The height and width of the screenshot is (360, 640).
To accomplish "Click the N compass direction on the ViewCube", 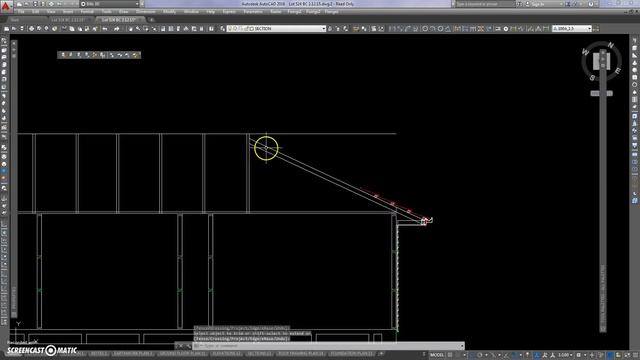I will point(611,45).
